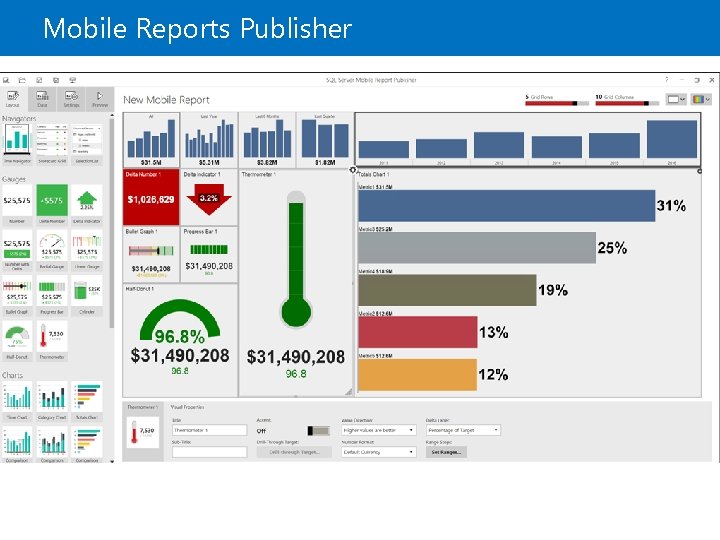Viewport: 720px width, 540px height.
Task: Choose the Totals Chart element in the palette
Action: click(87, 401)
